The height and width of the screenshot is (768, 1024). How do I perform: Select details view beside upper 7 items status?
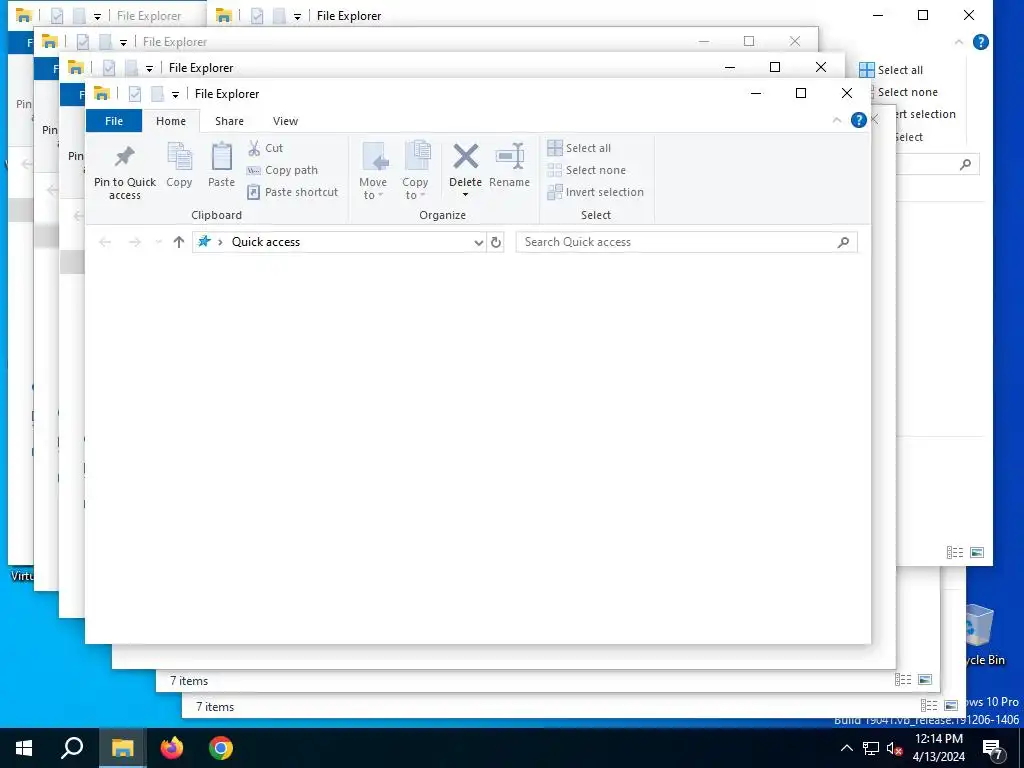903,680
